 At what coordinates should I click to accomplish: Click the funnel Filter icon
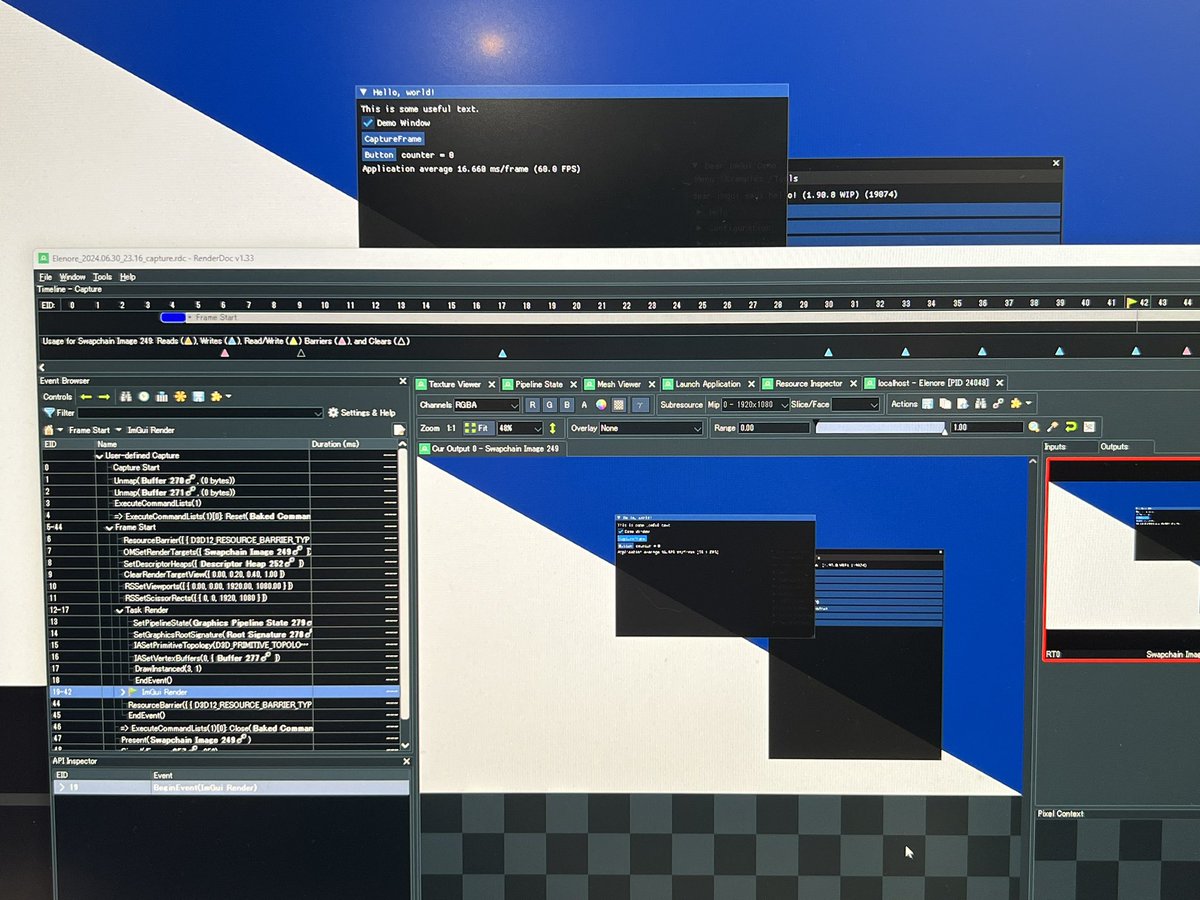pyautogui.click(x=49, y=413)
